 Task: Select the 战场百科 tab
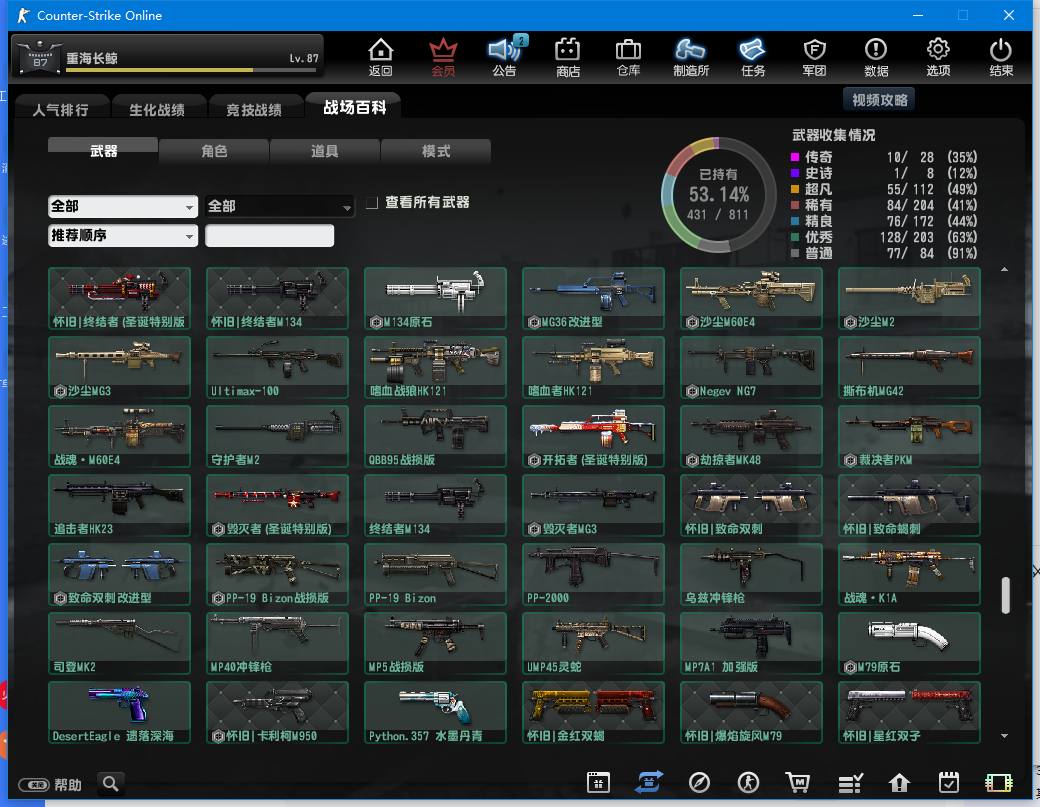pyautogui.click(x=354, y=107)
